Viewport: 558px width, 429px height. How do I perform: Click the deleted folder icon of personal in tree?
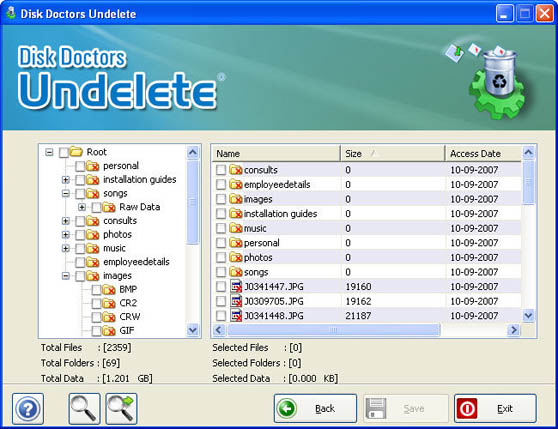[x=93, y=166]
